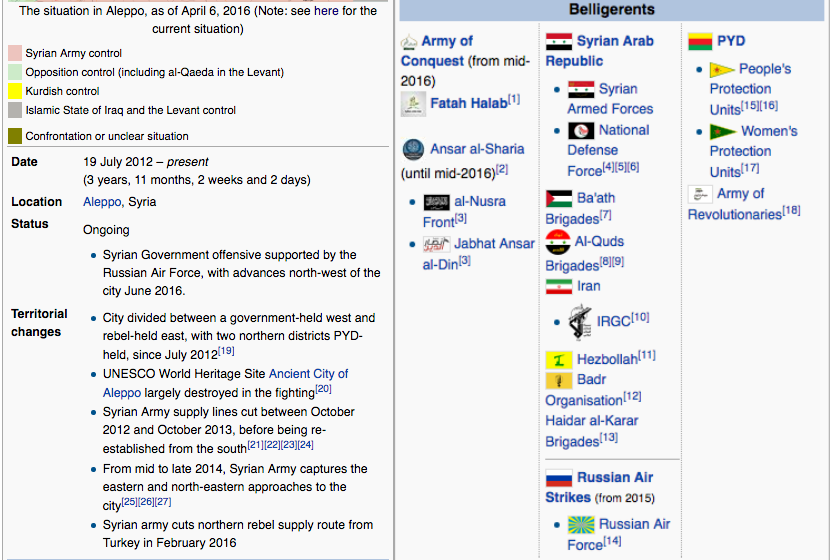This screenshot has width=831, height=560.
Task: Click the People's Protection Units pennant icon
Action: tap(722, 69)
